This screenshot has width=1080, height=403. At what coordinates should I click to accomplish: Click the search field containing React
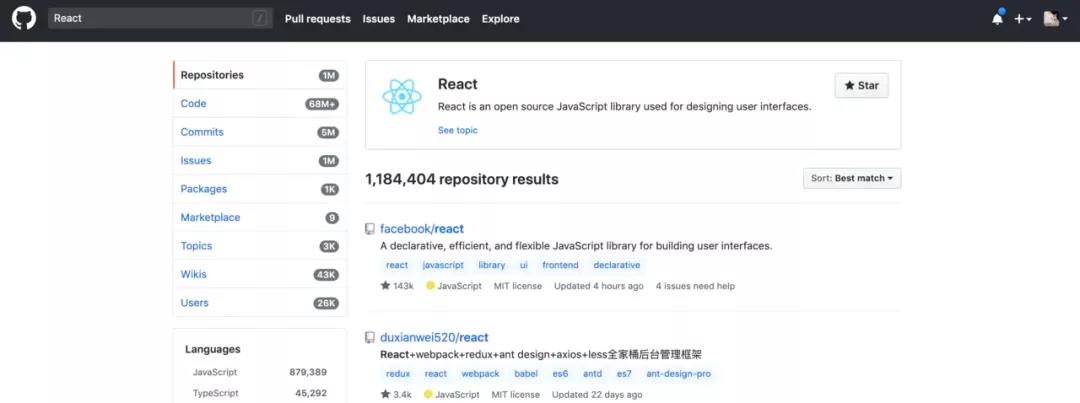pos(160,19)
